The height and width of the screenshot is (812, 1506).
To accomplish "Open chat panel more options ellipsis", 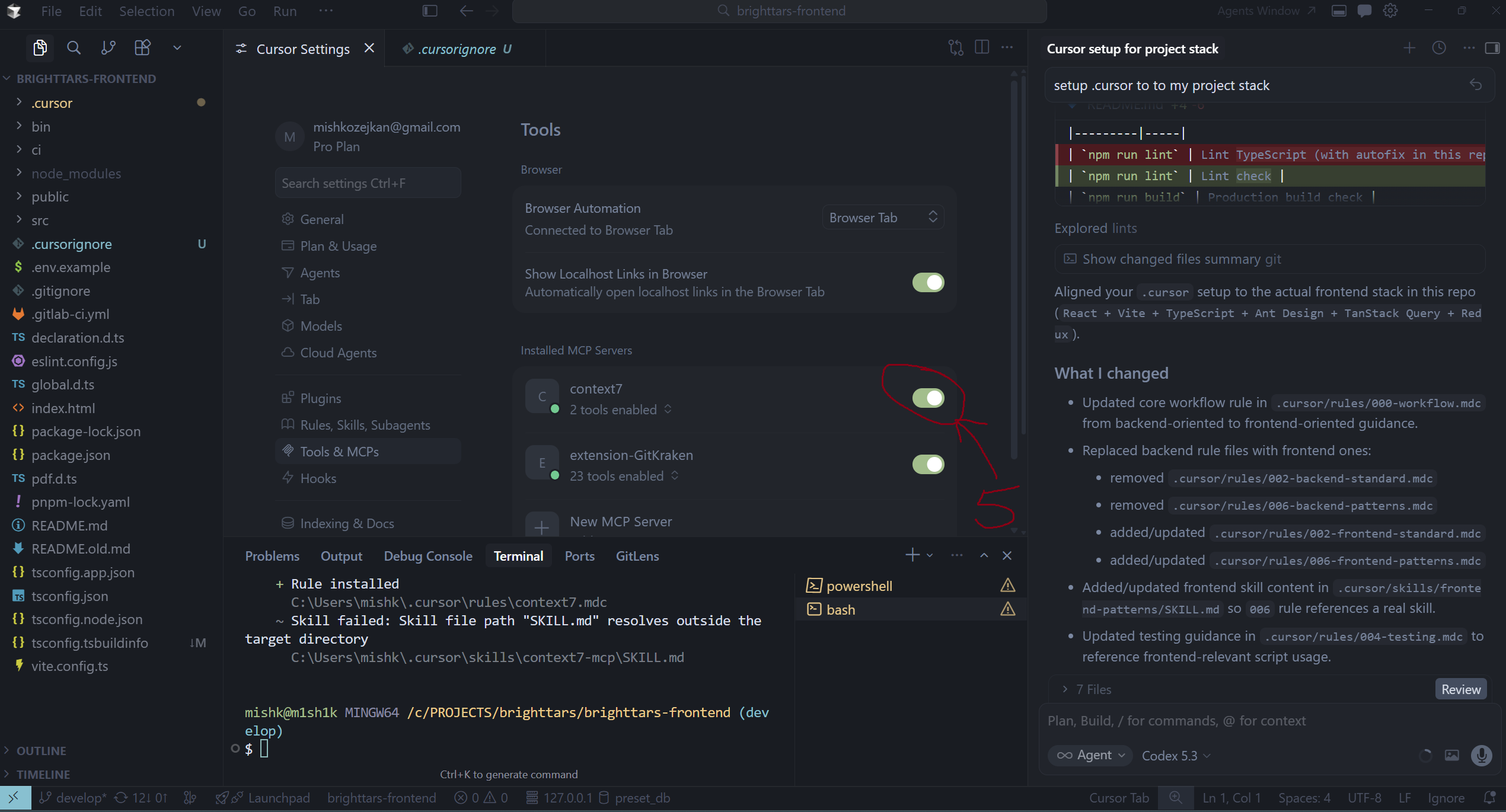I will pos(1469,48).
